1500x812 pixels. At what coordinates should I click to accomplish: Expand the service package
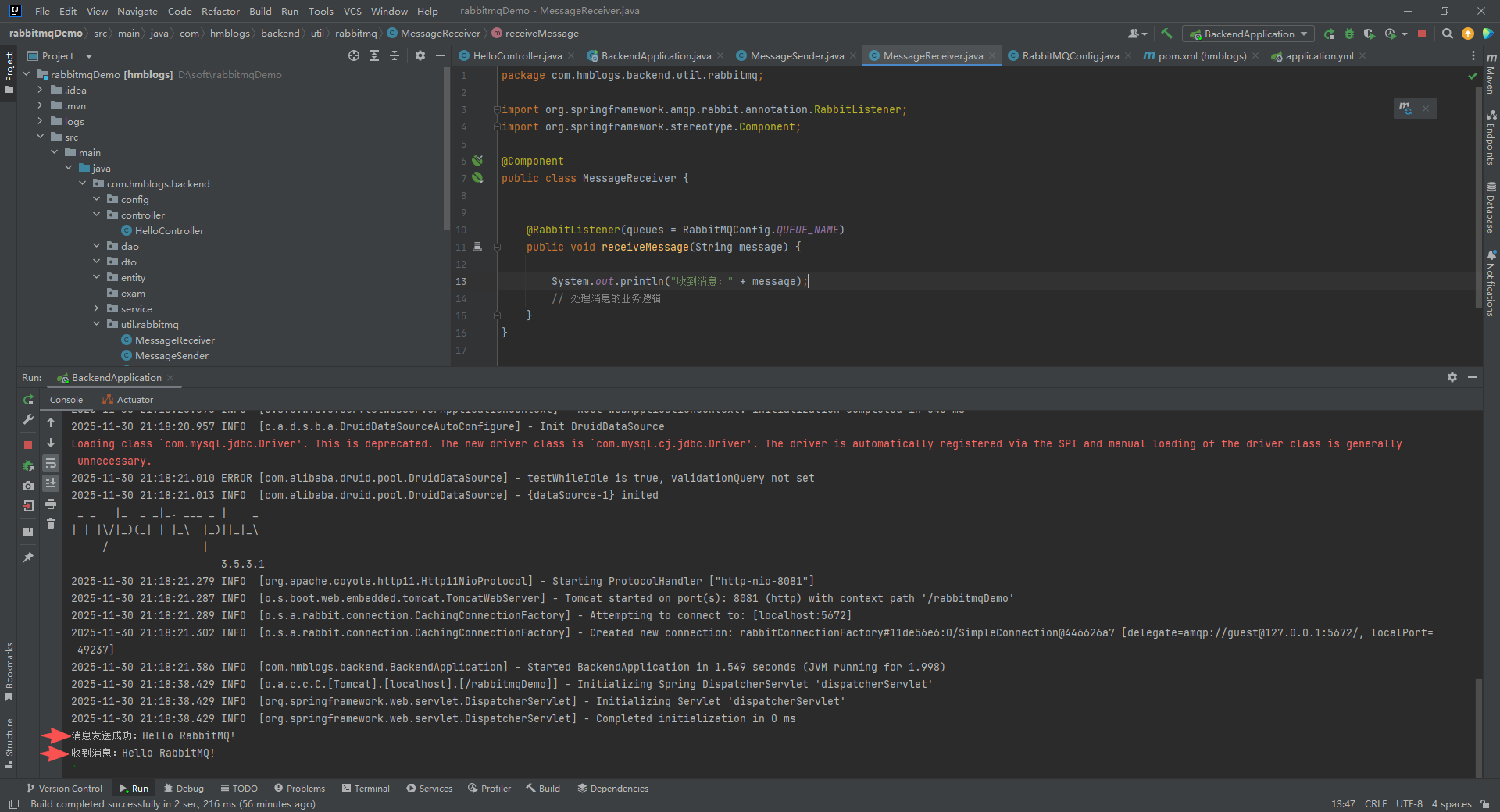pyautogui.click(x=96, y=308)
